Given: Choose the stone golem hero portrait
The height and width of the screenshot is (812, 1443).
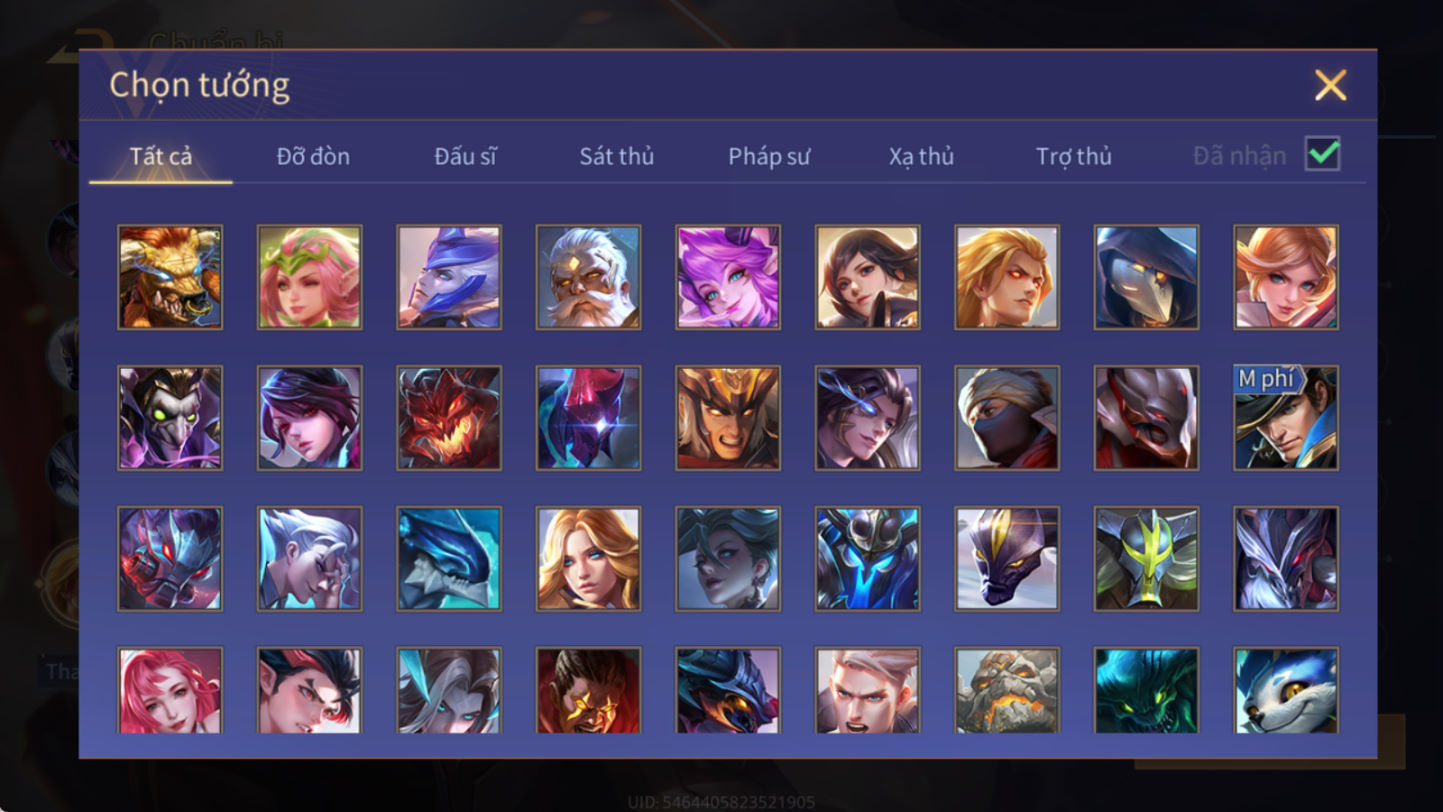Looking at the screenshot, I should coord(1007,690).
